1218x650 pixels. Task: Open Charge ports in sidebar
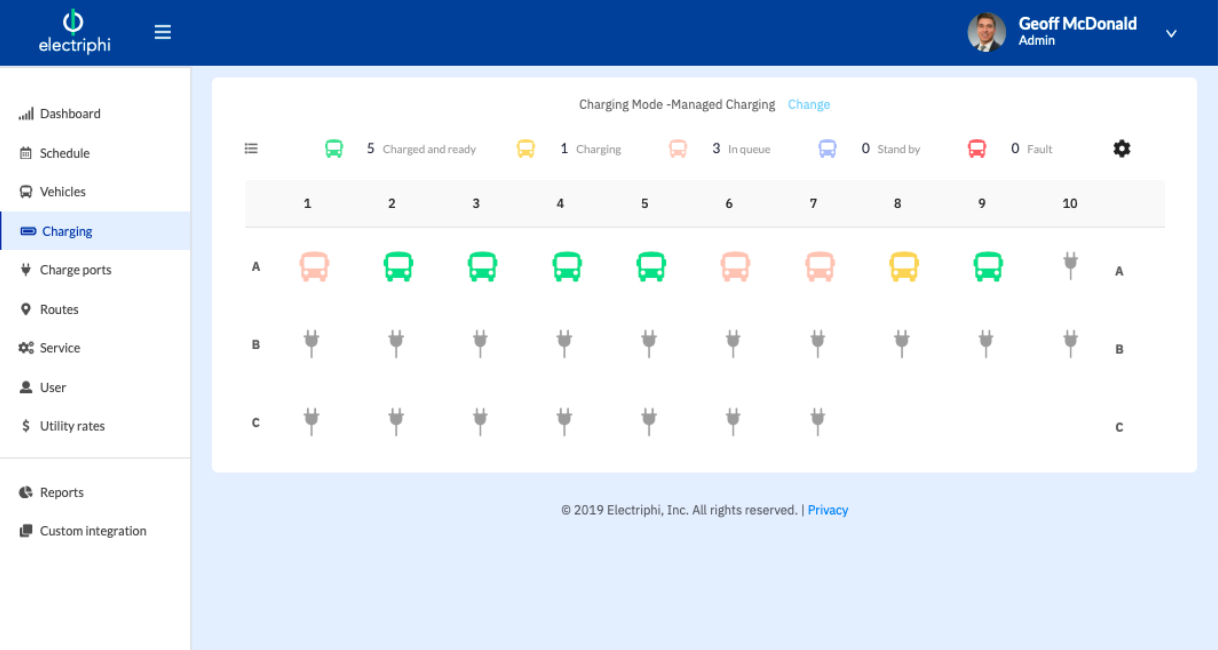click(x=95, y=270)
